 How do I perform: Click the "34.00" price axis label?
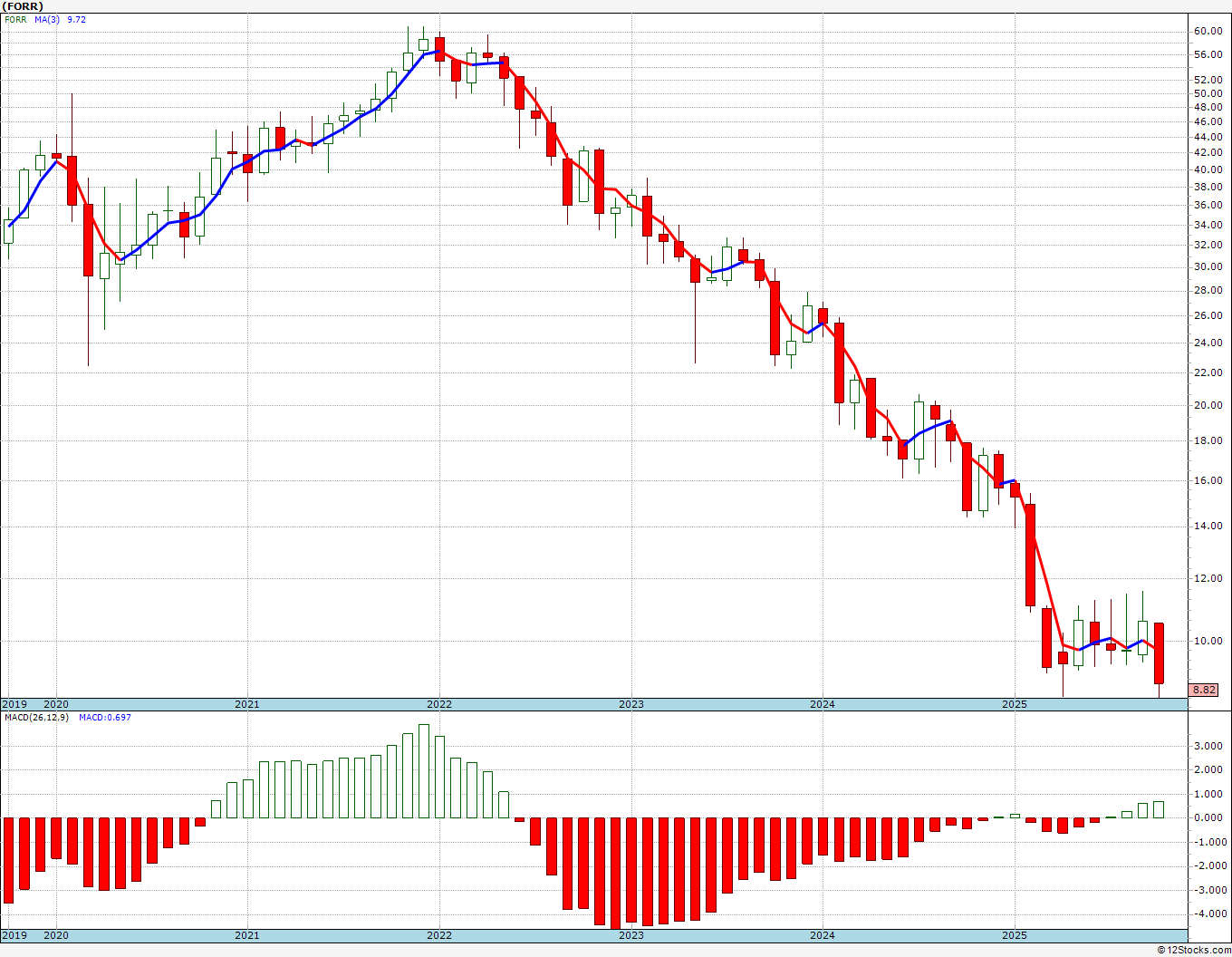pyautogui.click(x=1208, y=225)
